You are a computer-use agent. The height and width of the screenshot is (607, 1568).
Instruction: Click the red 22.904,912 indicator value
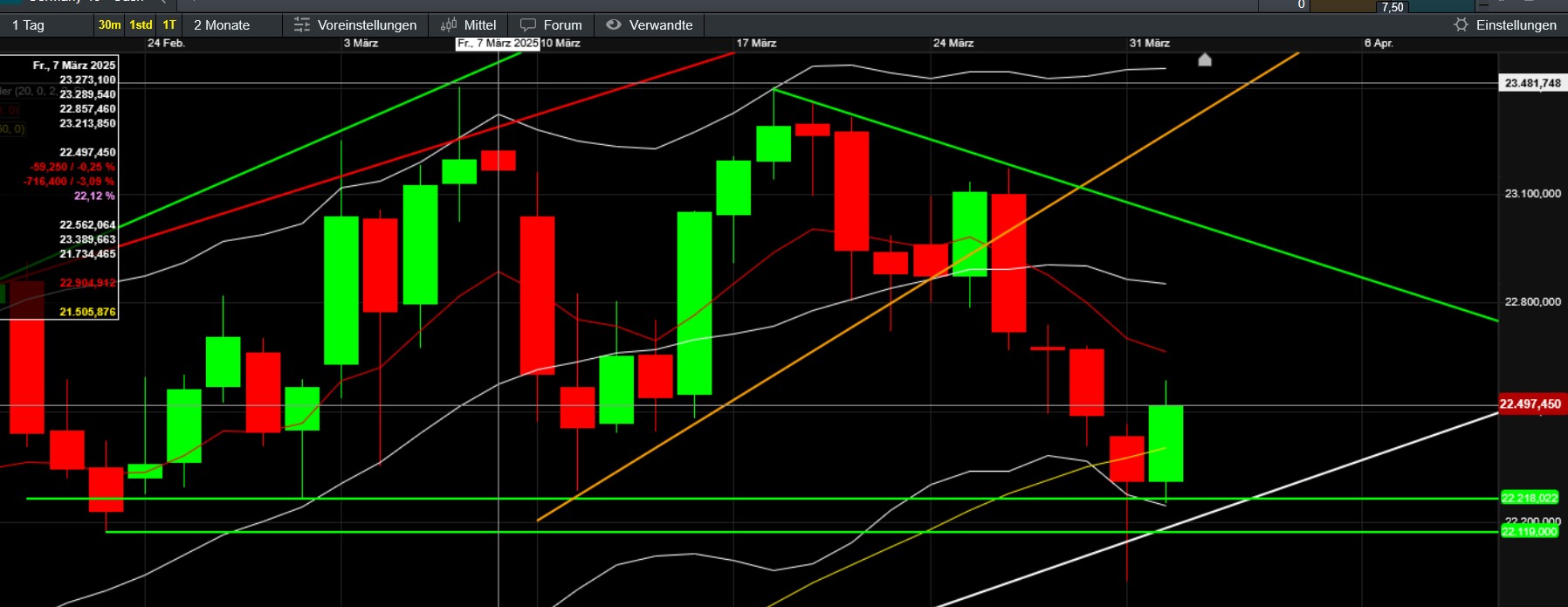pyautogui.click(x=87, y=283)
